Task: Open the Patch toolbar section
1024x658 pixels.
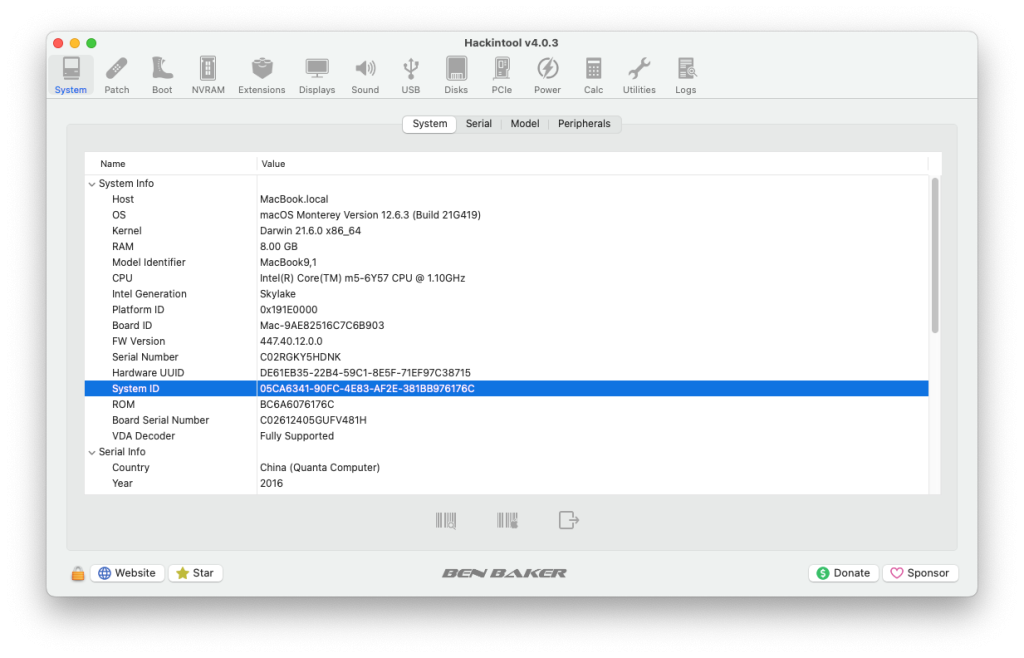Action: tap(117, 75)
